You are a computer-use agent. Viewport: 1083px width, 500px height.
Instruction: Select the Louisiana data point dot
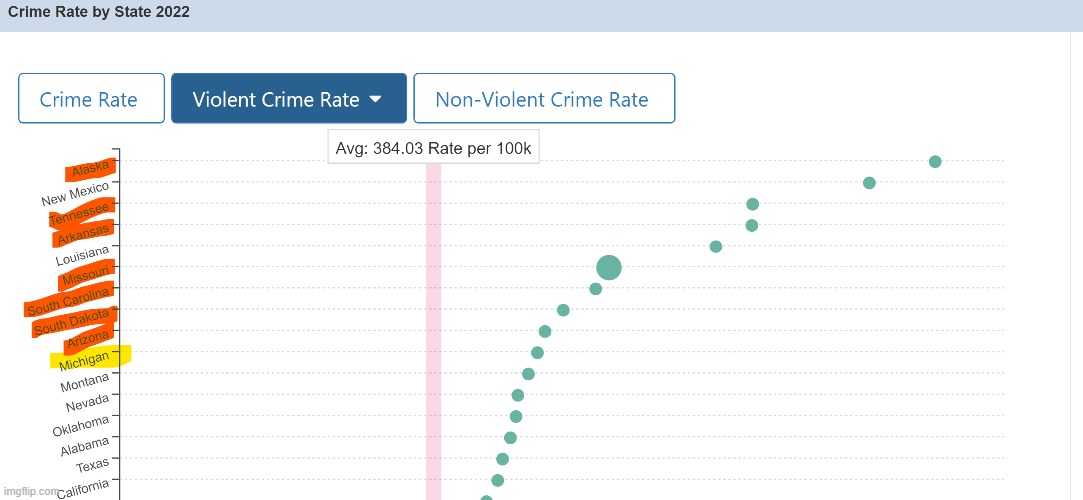click(716, 247)
